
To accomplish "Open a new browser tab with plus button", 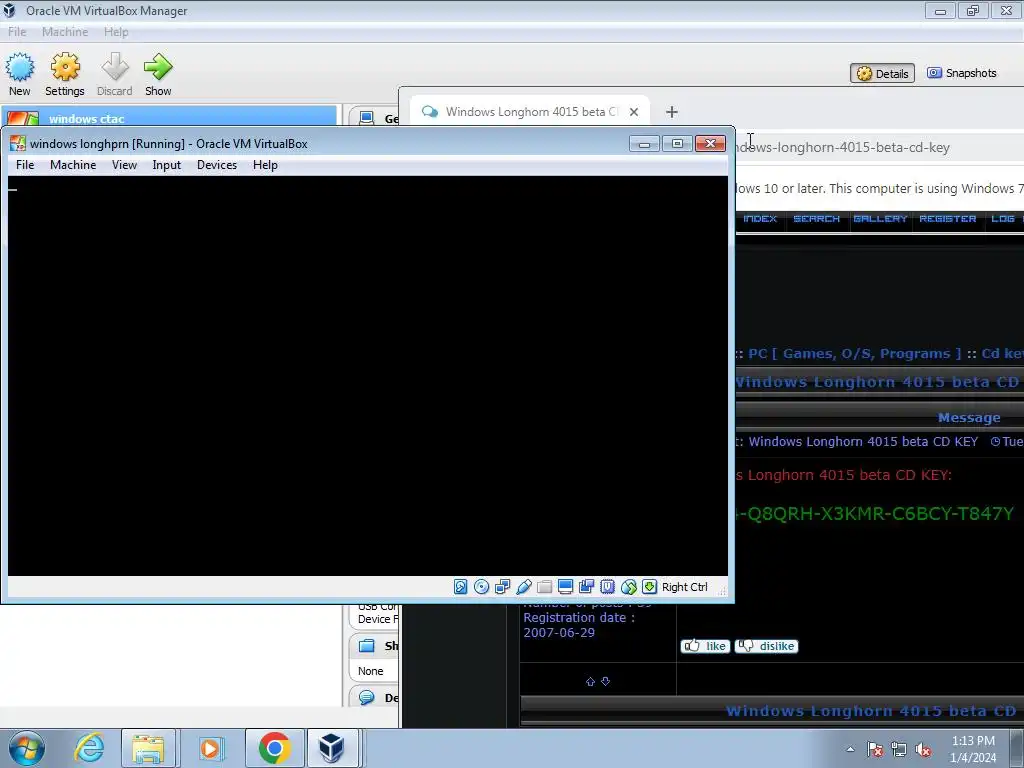I will tap(671, 112).
